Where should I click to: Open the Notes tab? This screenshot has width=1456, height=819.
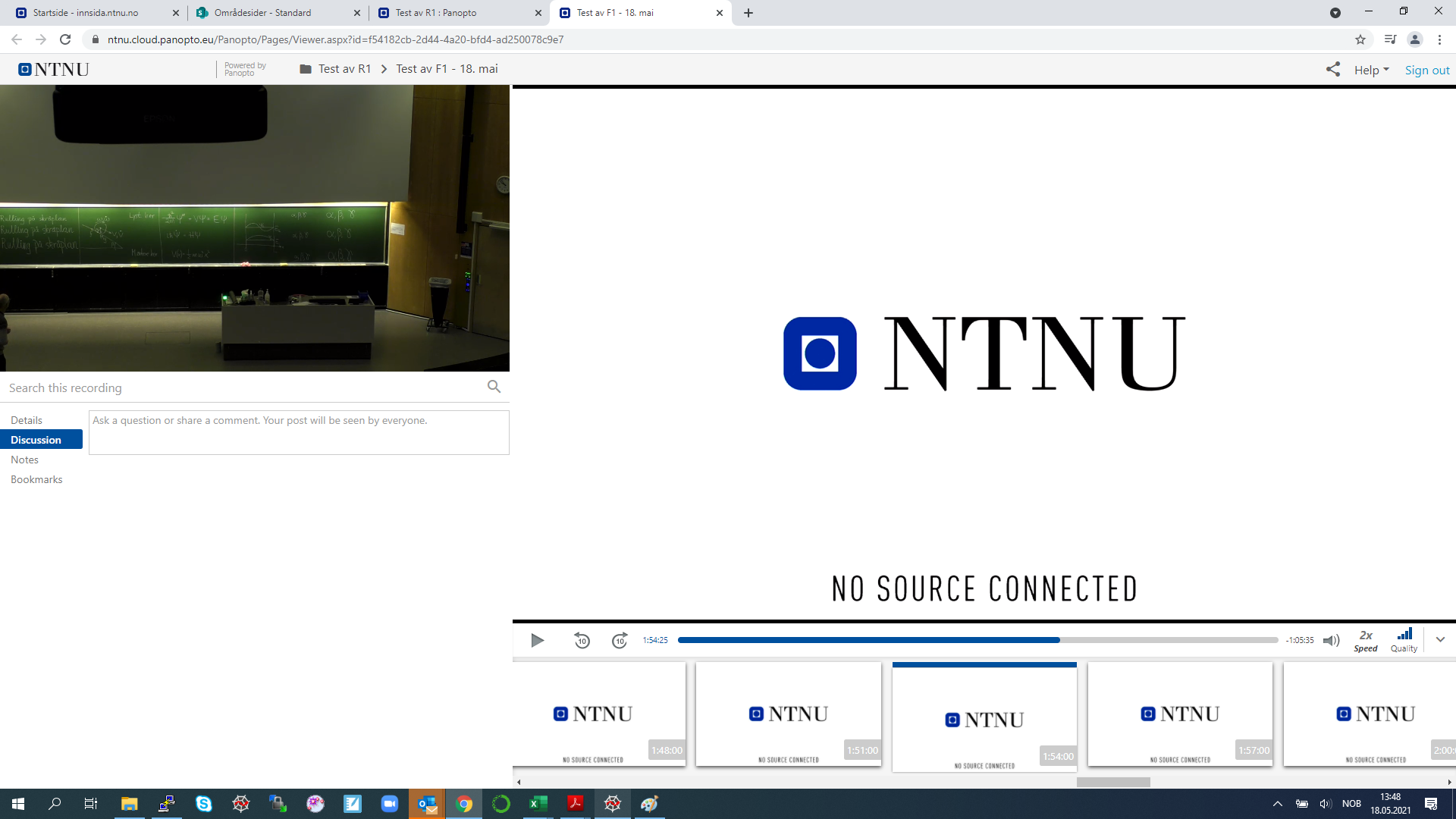(x=24, y=460)
